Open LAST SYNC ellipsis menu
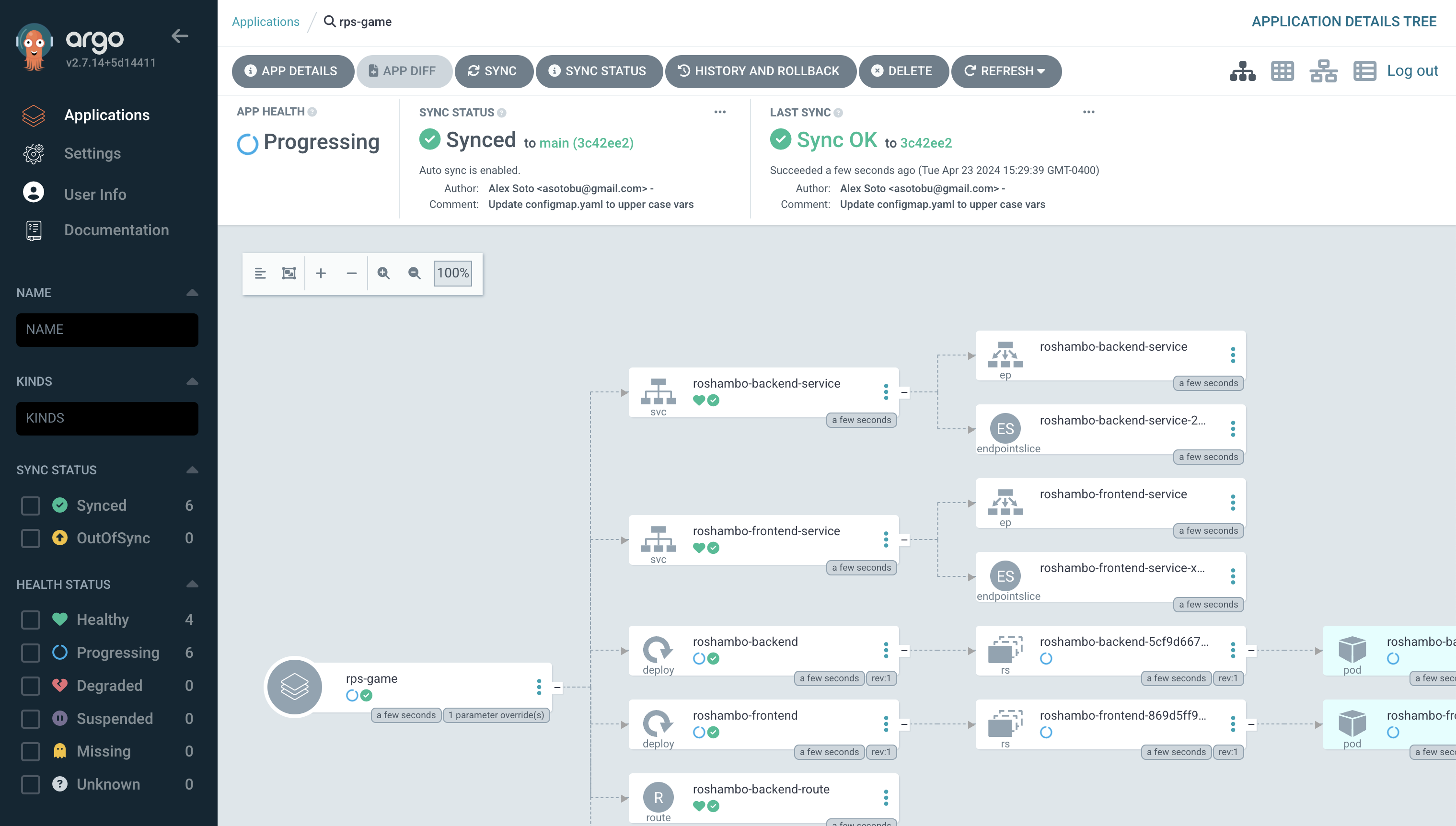This screenshot has width=1456, height=826. point(1088,112)
